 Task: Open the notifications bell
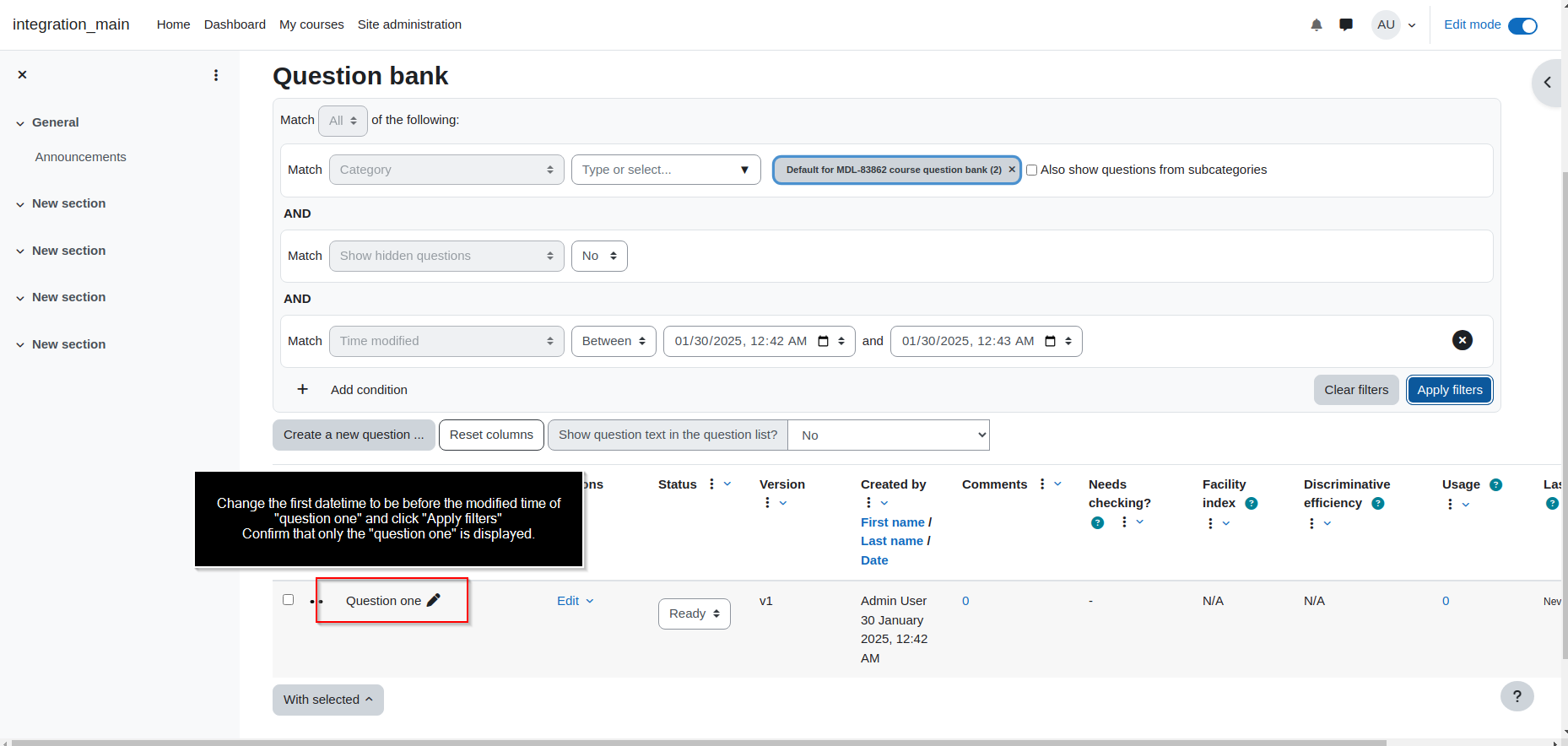click(x=1317, y=24)
